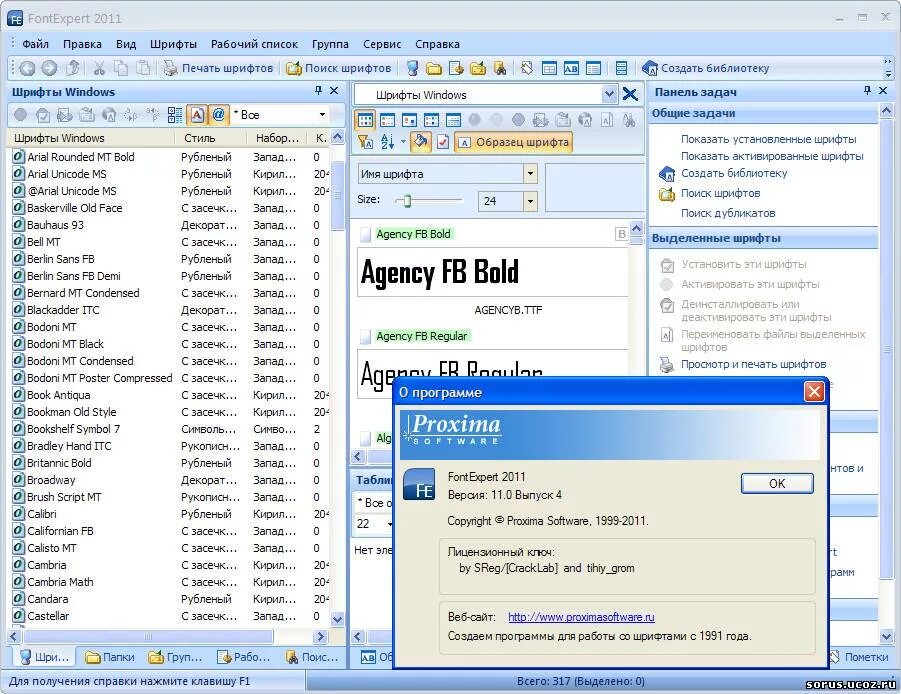The image size is (901, 694).
Task: Click Создать библиотеку toolbar button
Action: pyautogui.click(x=706, y=68)
